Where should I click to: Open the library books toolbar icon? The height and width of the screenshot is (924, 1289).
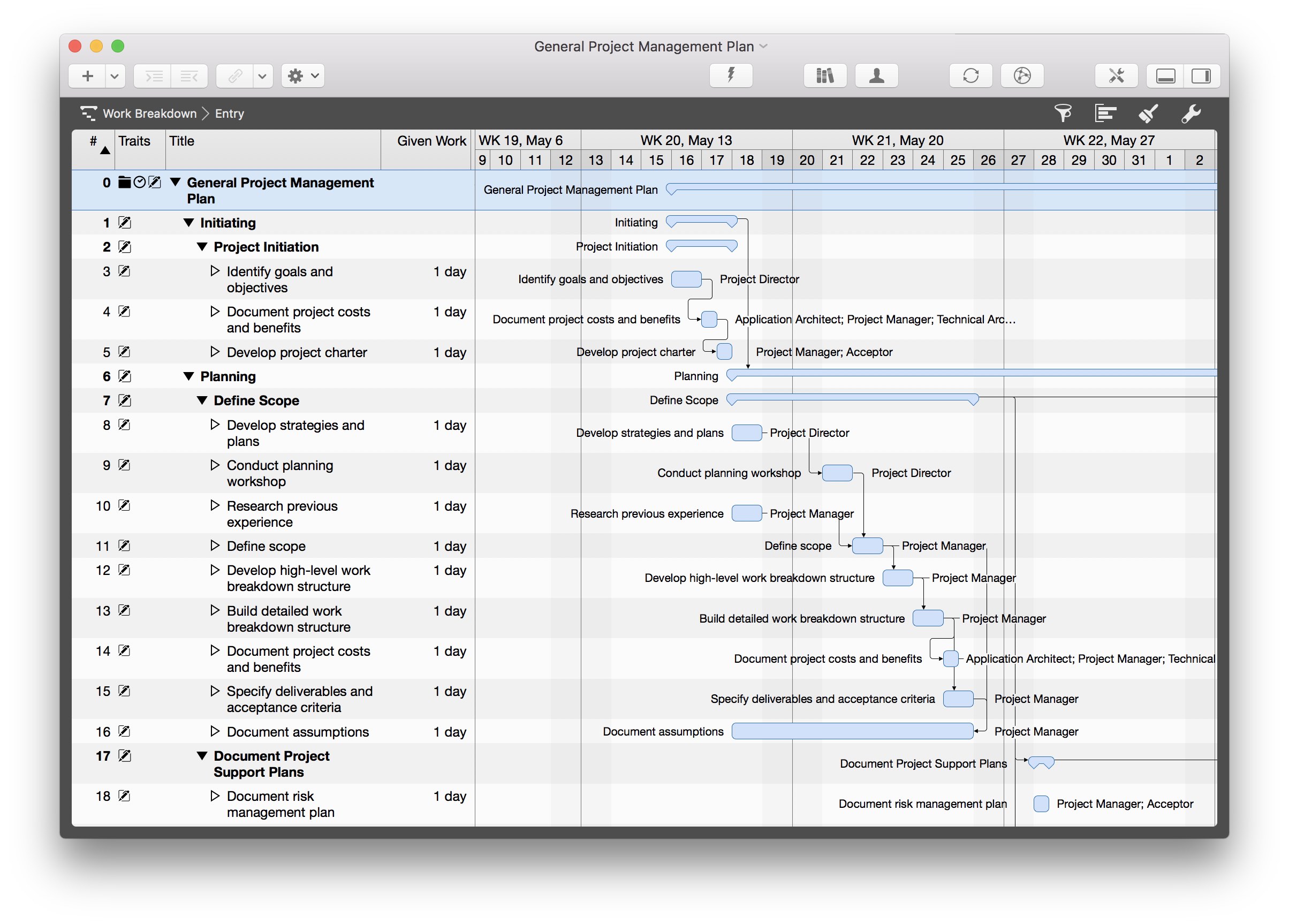pos(825,75)
